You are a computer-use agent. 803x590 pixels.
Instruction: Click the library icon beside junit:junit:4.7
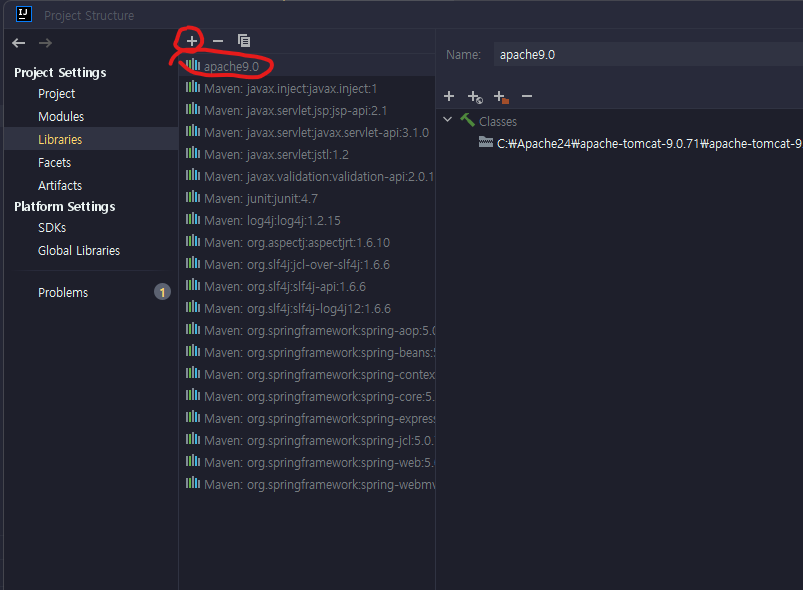tap(193, 197)
